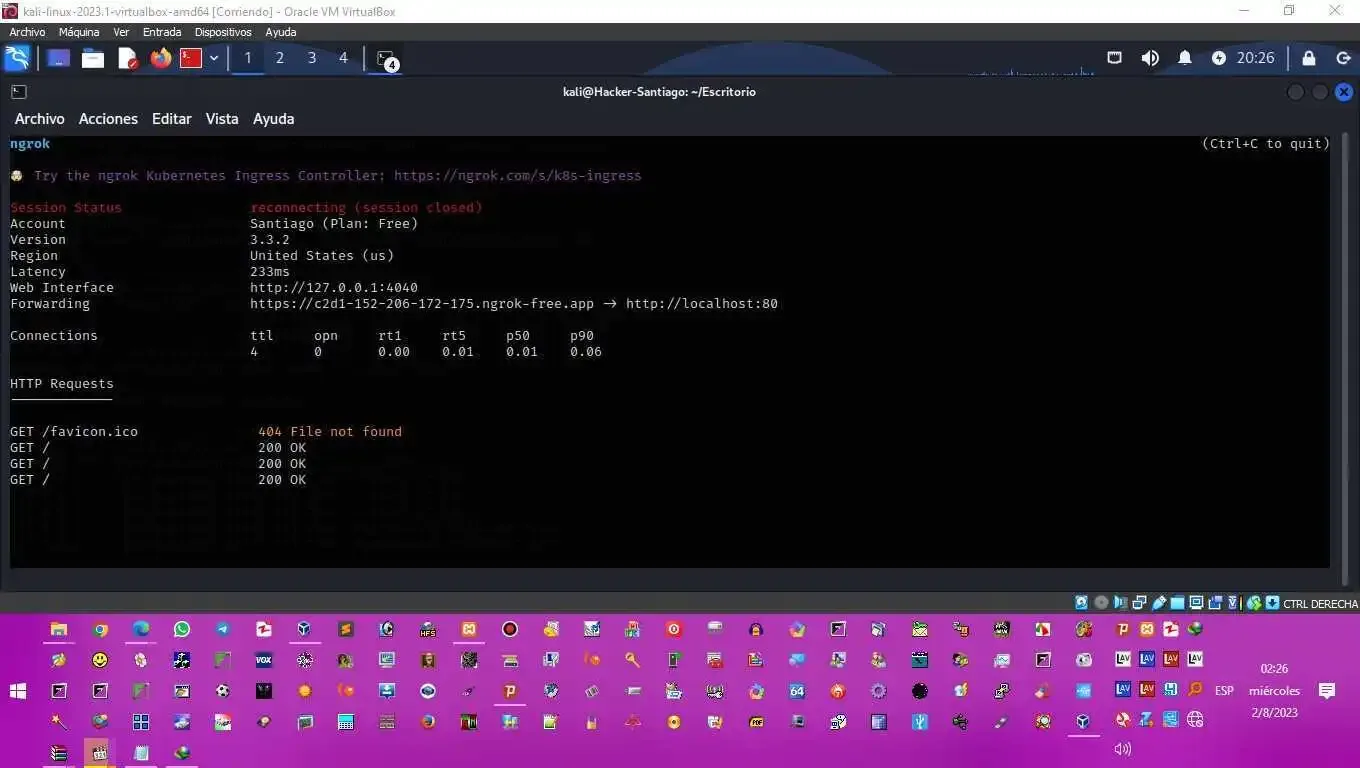Open Telegram from the Windows taskbar
This screenshot has height=768, width=1360.
[223, 629]
